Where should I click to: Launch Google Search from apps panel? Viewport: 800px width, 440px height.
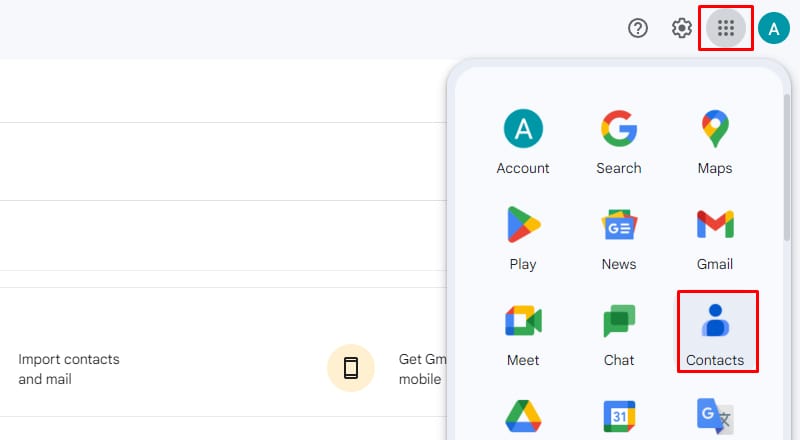point(619,142)
